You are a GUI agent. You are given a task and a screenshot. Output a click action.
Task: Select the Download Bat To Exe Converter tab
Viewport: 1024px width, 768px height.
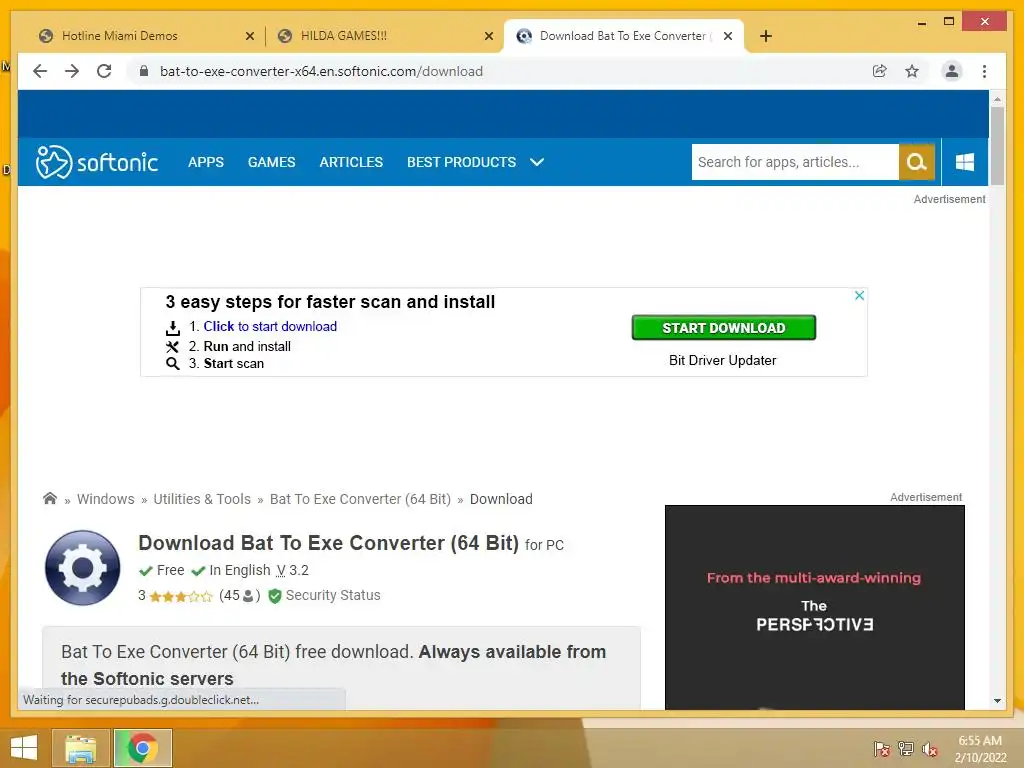(624, 36)
